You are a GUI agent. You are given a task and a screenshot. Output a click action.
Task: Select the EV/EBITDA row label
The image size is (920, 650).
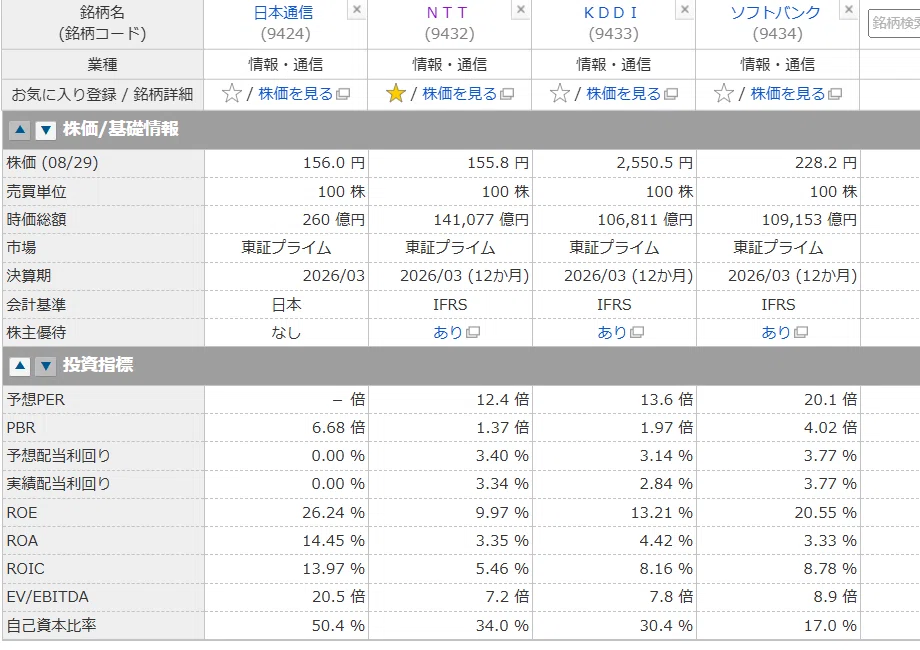[48, 597]
